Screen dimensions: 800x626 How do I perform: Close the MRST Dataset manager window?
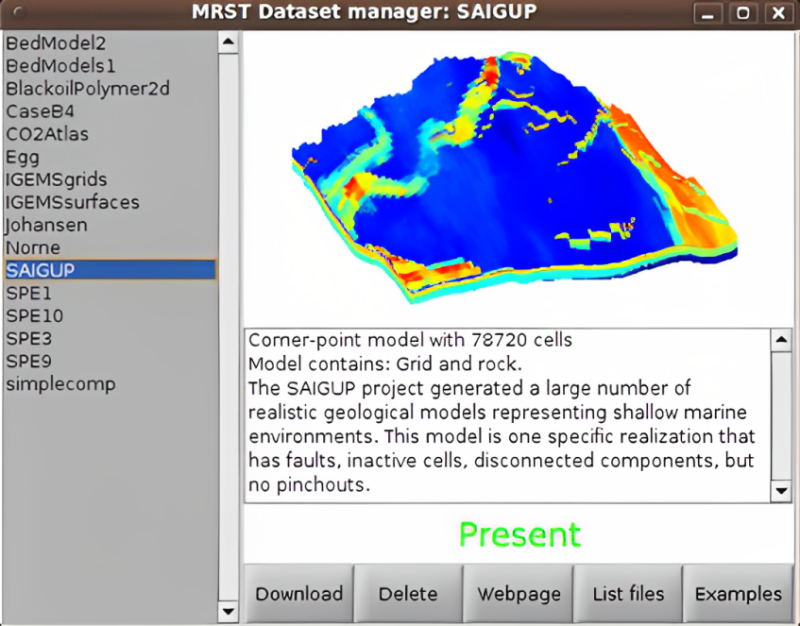click(x=778, y=13)
